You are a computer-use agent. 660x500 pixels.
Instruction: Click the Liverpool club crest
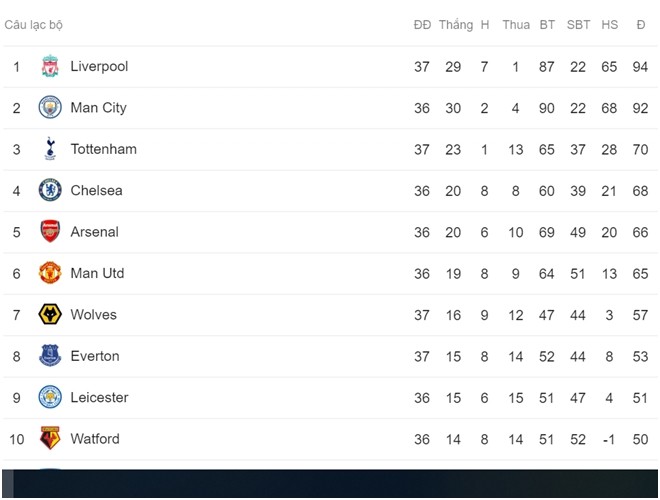click(x=50, y=66)
